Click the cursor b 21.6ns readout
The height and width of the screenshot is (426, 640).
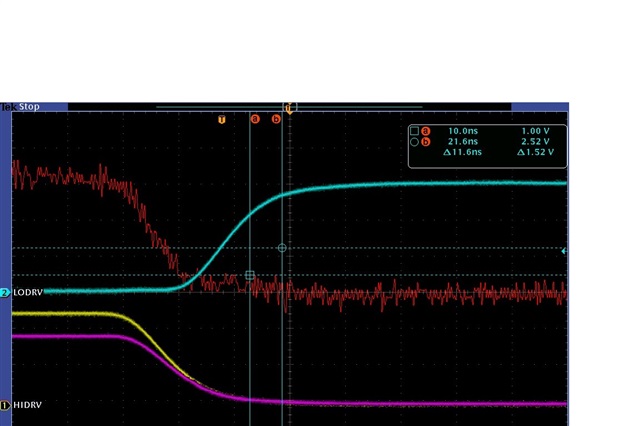tap(463, 142)
